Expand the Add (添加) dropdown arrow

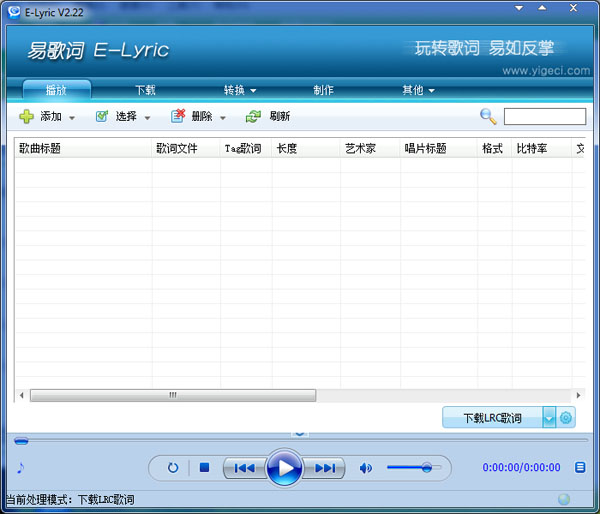72,118
